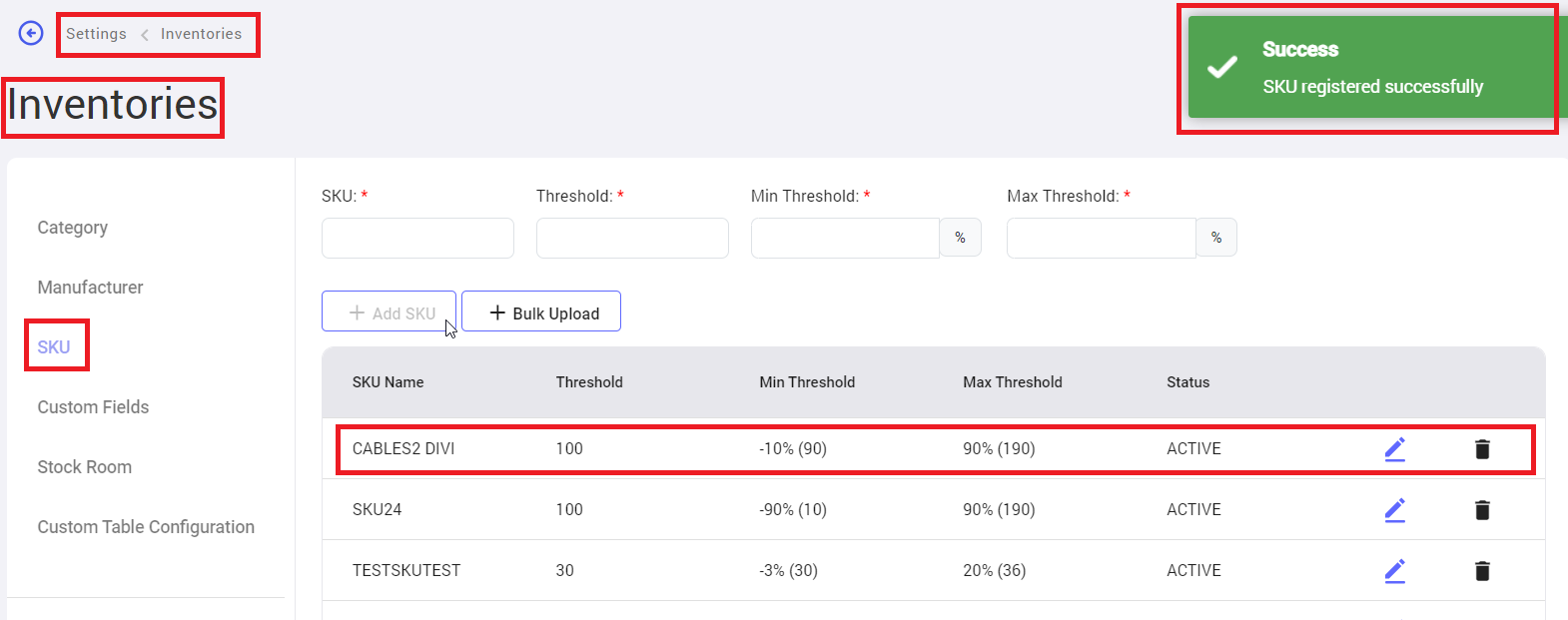Click the Min Threshold column header
The height and width of the screenshot is (620, 1568).
pos(807,382)
